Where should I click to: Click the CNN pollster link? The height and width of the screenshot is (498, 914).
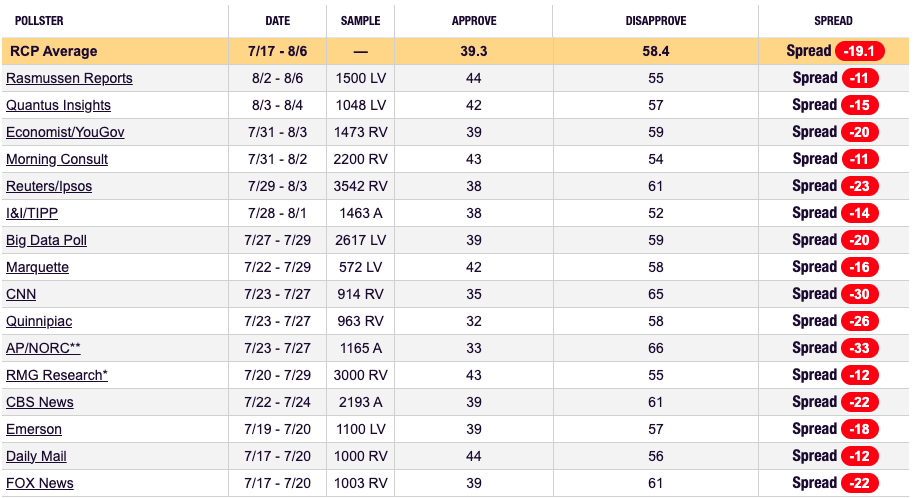click(x=21, y=294)
